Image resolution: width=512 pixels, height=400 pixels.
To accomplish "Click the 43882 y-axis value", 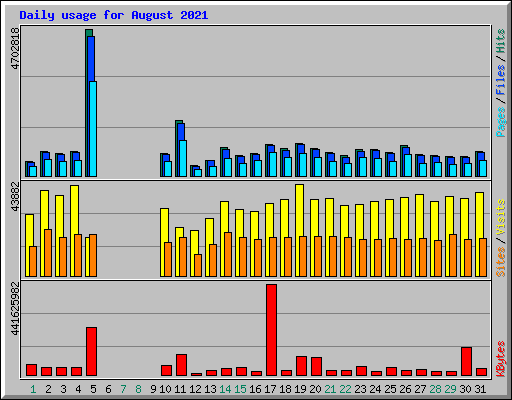I will pos(15,197).
